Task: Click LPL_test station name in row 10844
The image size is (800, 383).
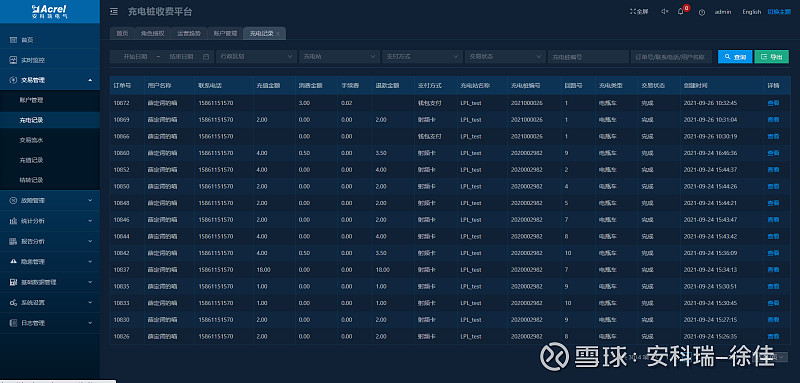Action: click(x=470, y=237)
